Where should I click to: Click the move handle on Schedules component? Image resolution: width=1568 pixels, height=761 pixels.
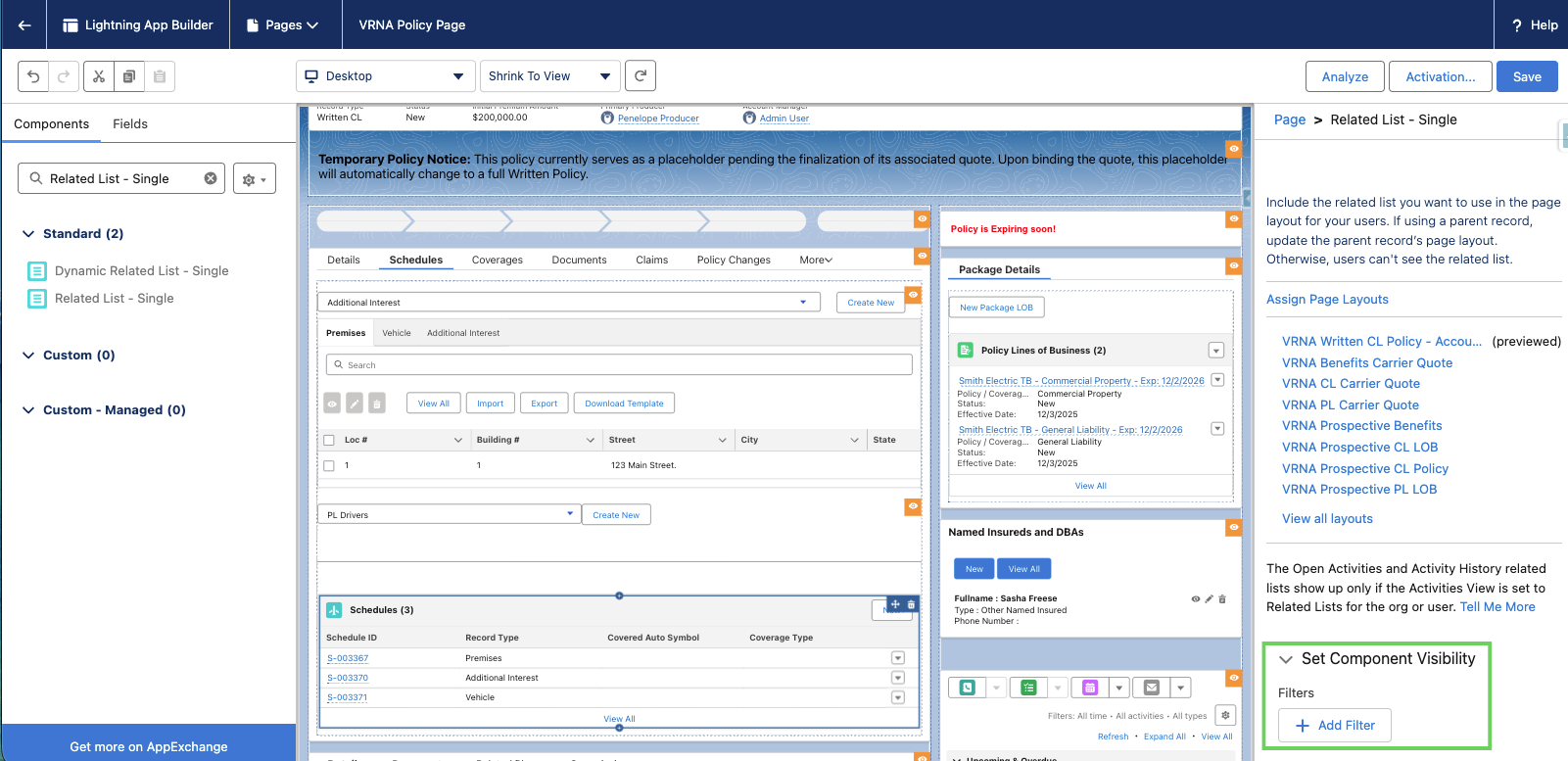895,604
